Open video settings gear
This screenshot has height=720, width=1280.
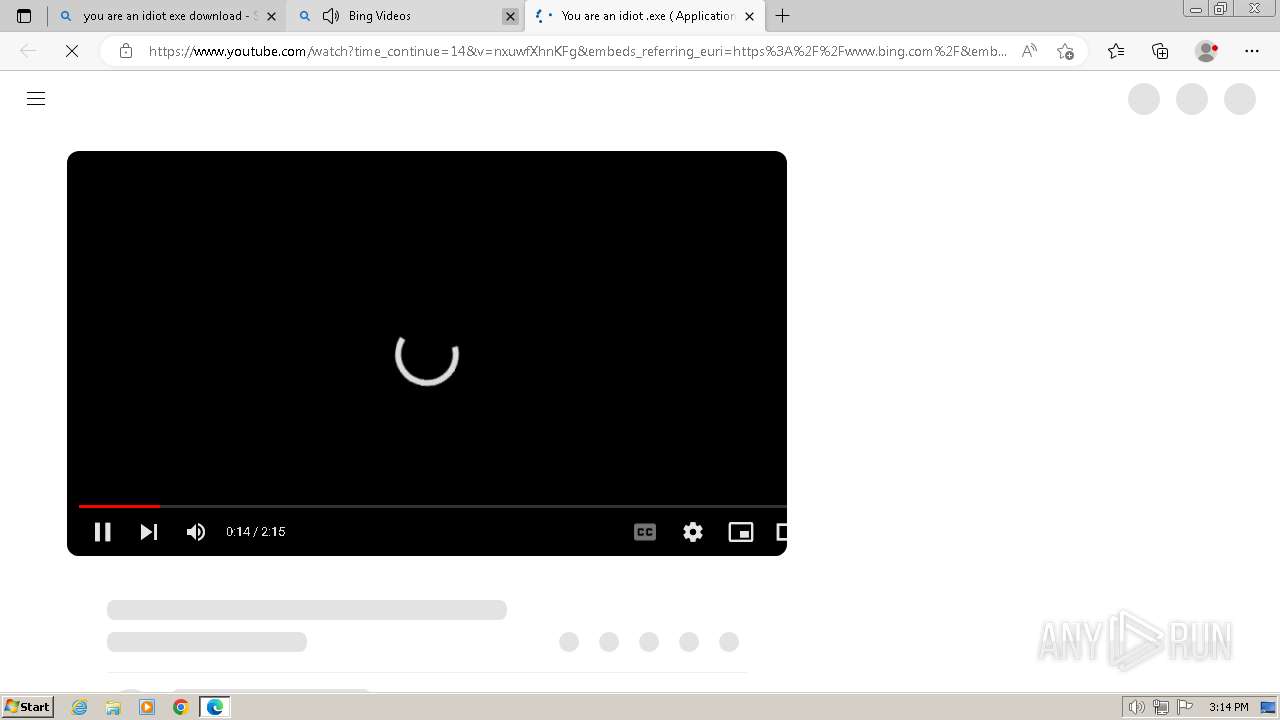(693, 532)
